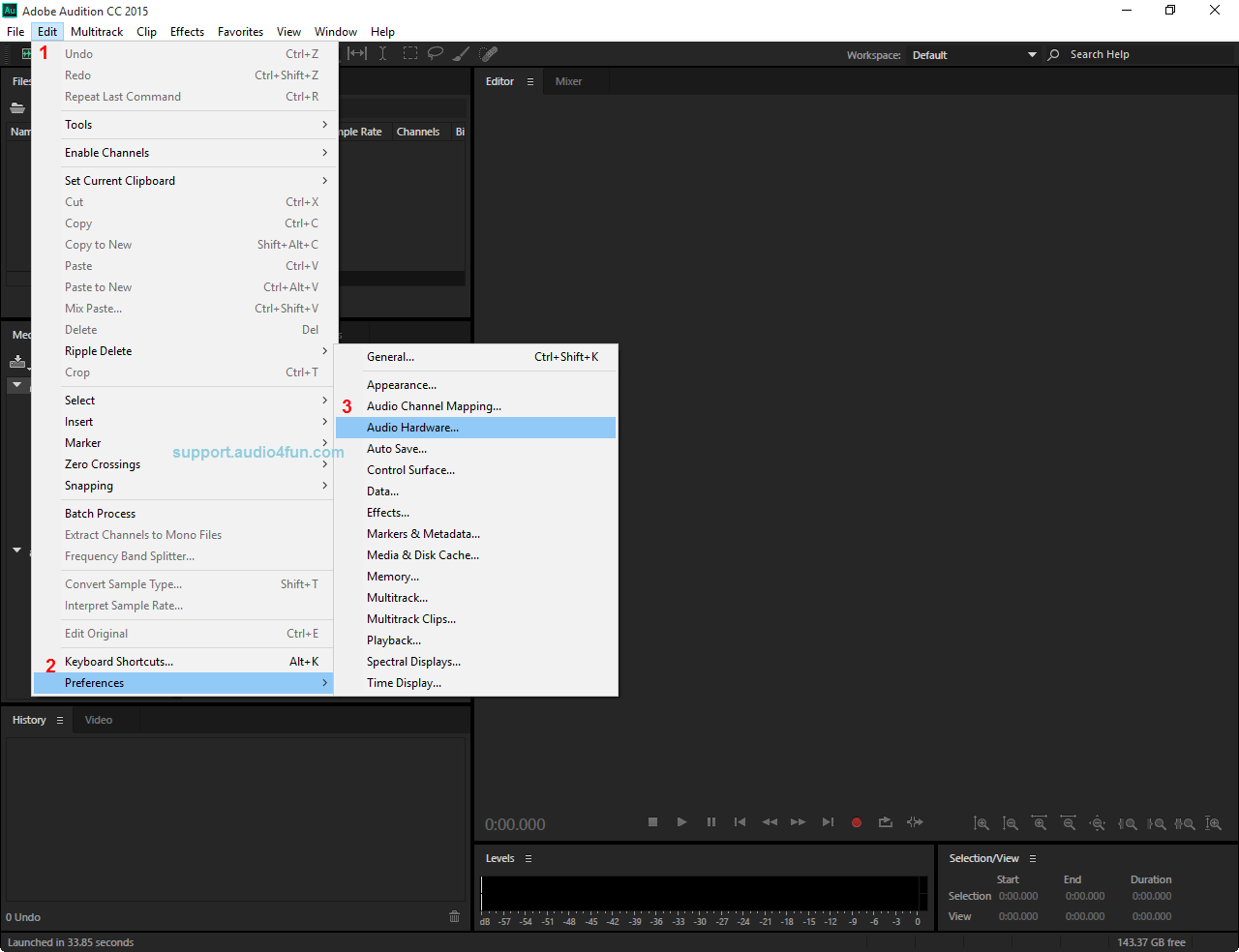Screen dimensions: 1239x952
Task: Choose Audio Channel Mapping... entry
Action: click(475, 406)
